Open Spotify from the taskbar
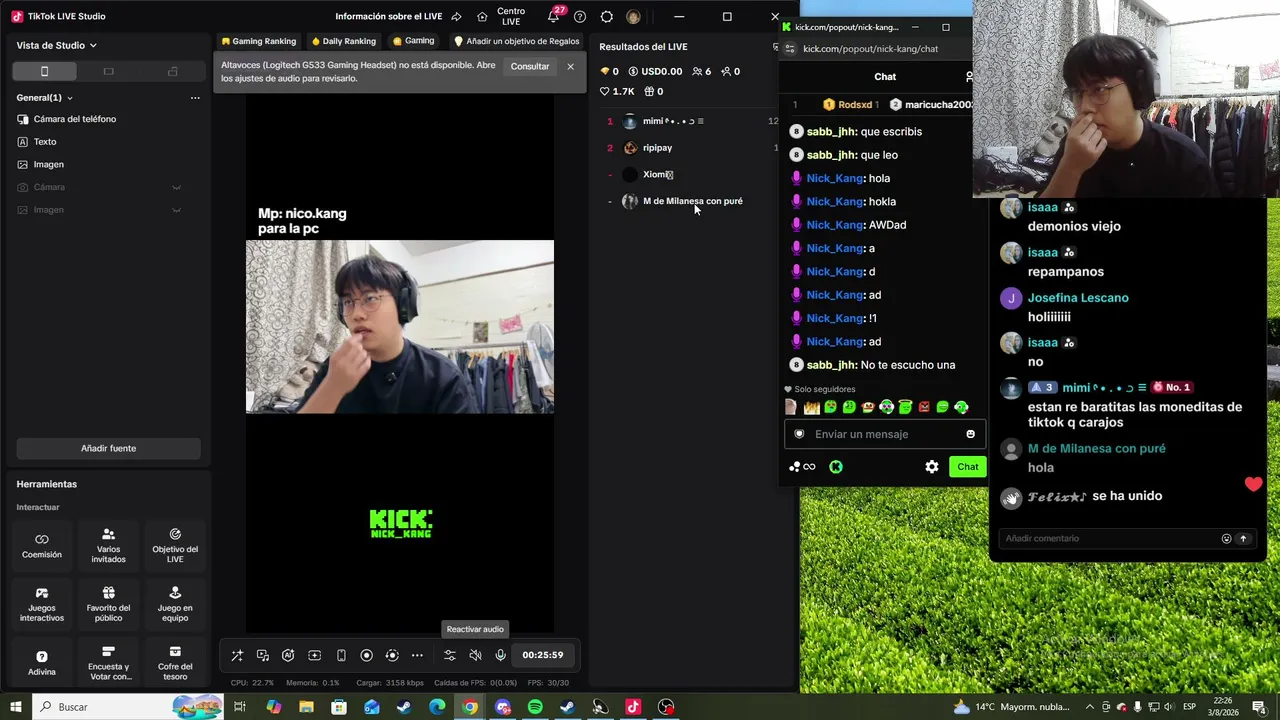1280x720 pixels. [535, 707]
